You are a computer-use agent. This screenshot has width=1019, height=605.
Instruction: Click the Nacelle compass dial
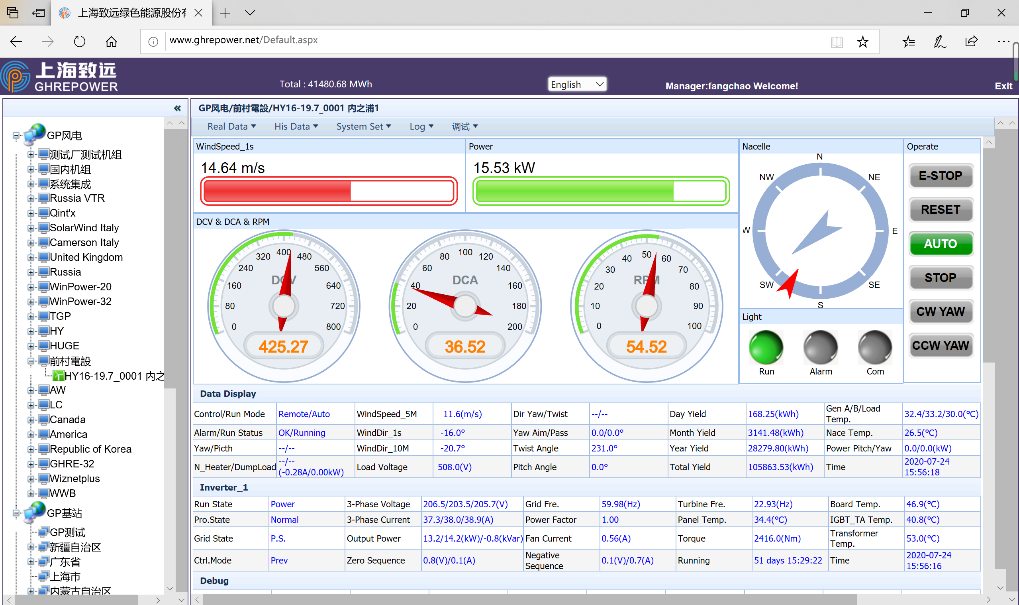pyautogui.click(x=819, y=230)
